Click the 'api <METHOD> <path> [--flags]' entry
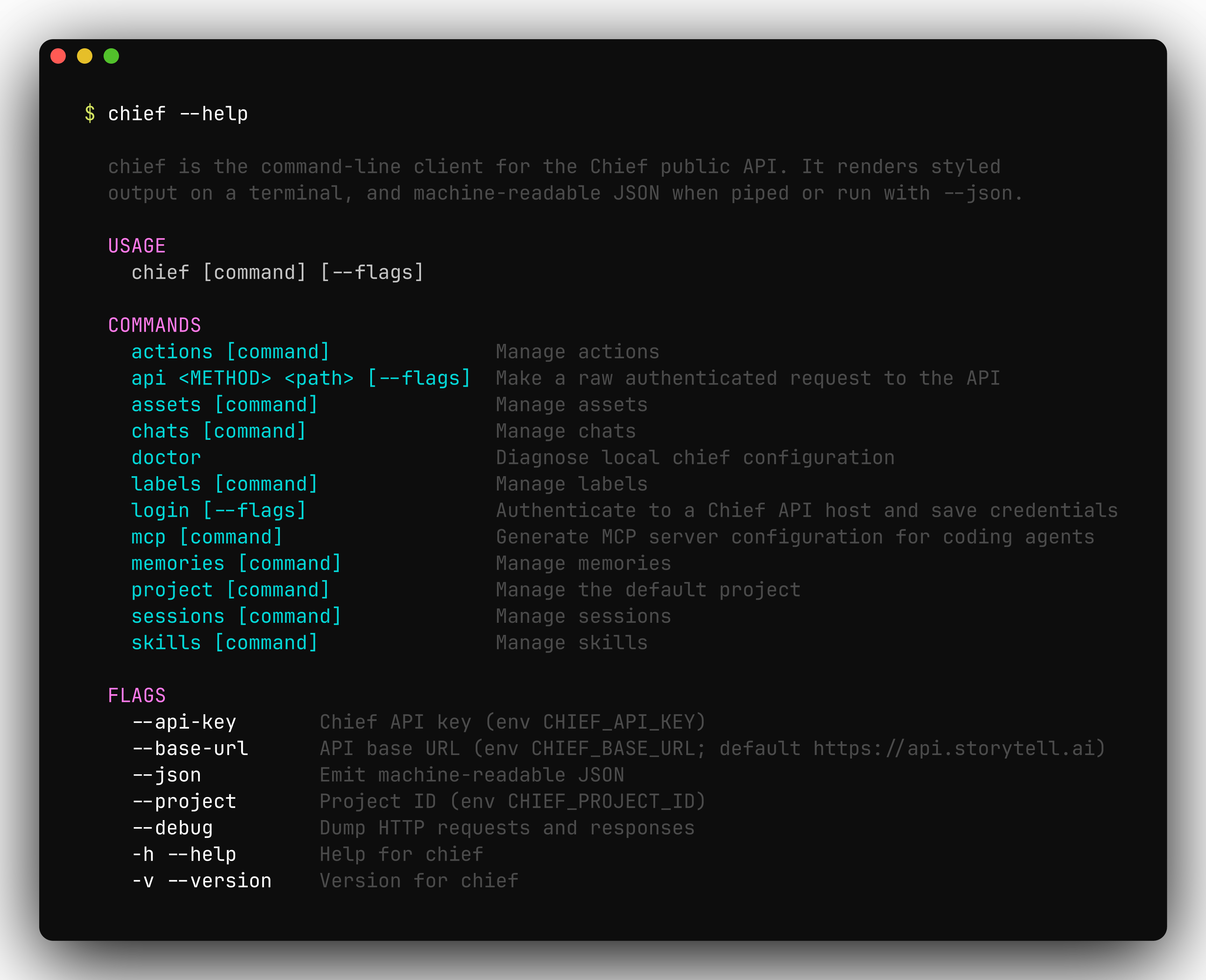This screenshot has width=1206, height=980. click(x=301, y=378)
